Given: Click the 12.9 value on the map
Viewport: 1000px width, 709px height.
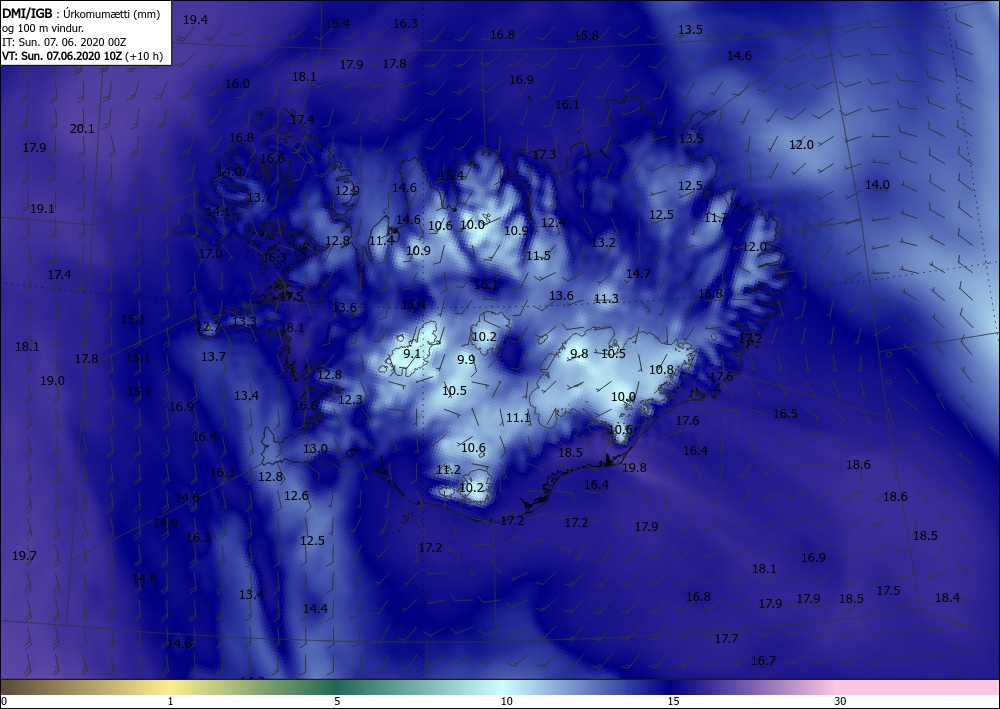Looking at the screenshot, I should pyautogui.click(x=348, y=191).
